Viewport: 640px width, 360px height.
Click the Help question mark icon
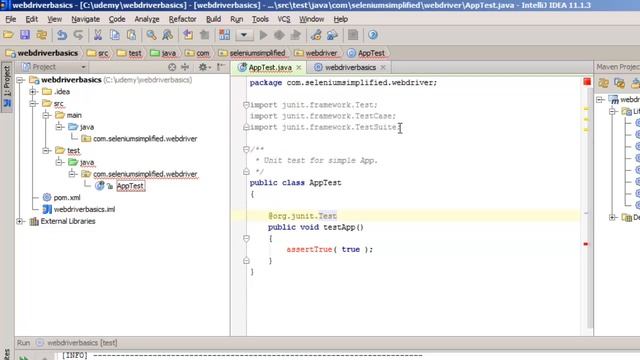[x=373, y=35]
